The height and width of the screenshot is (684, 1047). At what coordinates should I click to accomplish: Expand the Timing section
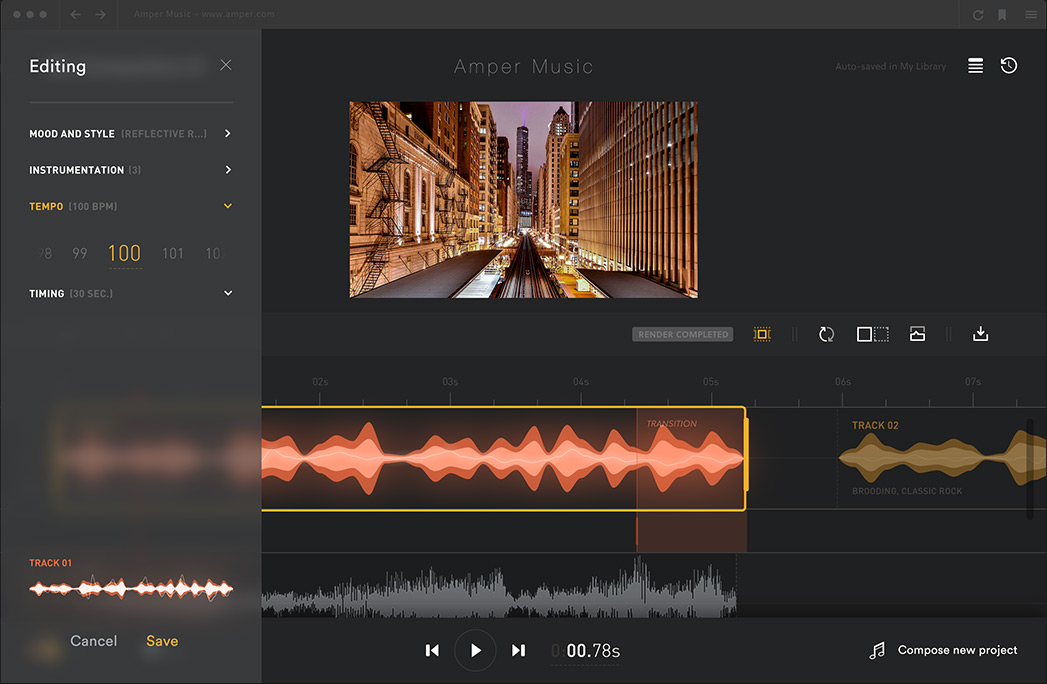[228, 293]
